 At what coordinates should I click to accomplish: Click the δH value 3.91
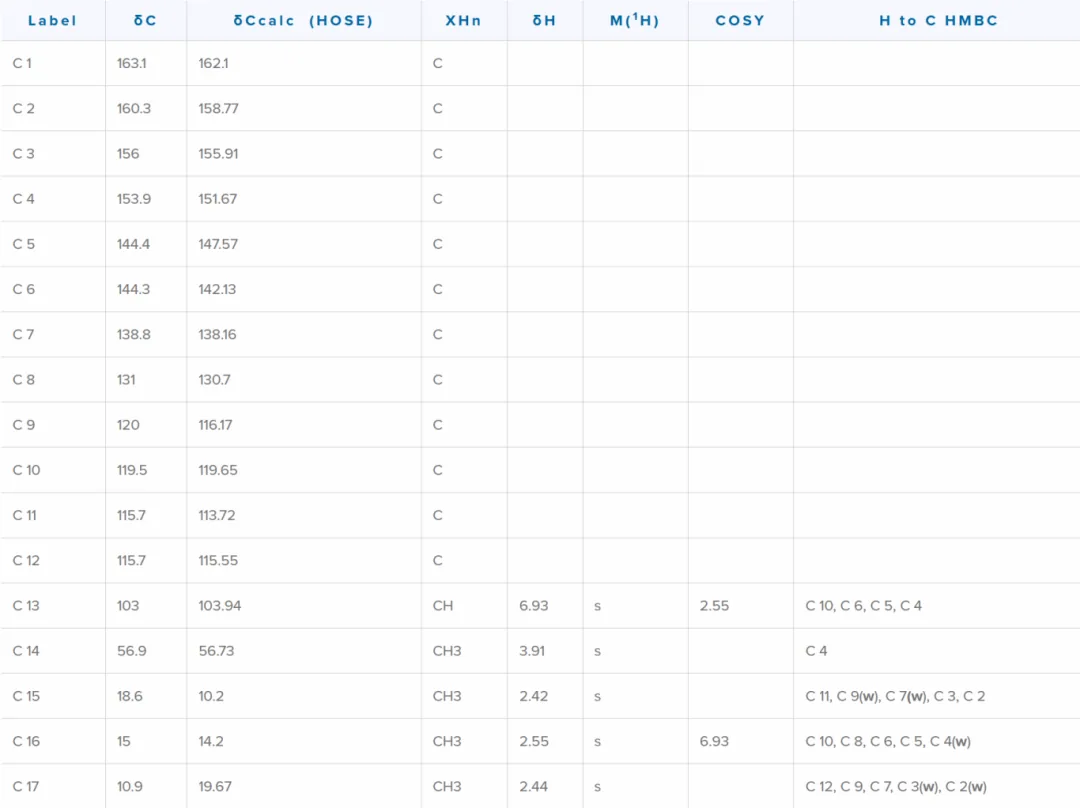pos(532,651)
